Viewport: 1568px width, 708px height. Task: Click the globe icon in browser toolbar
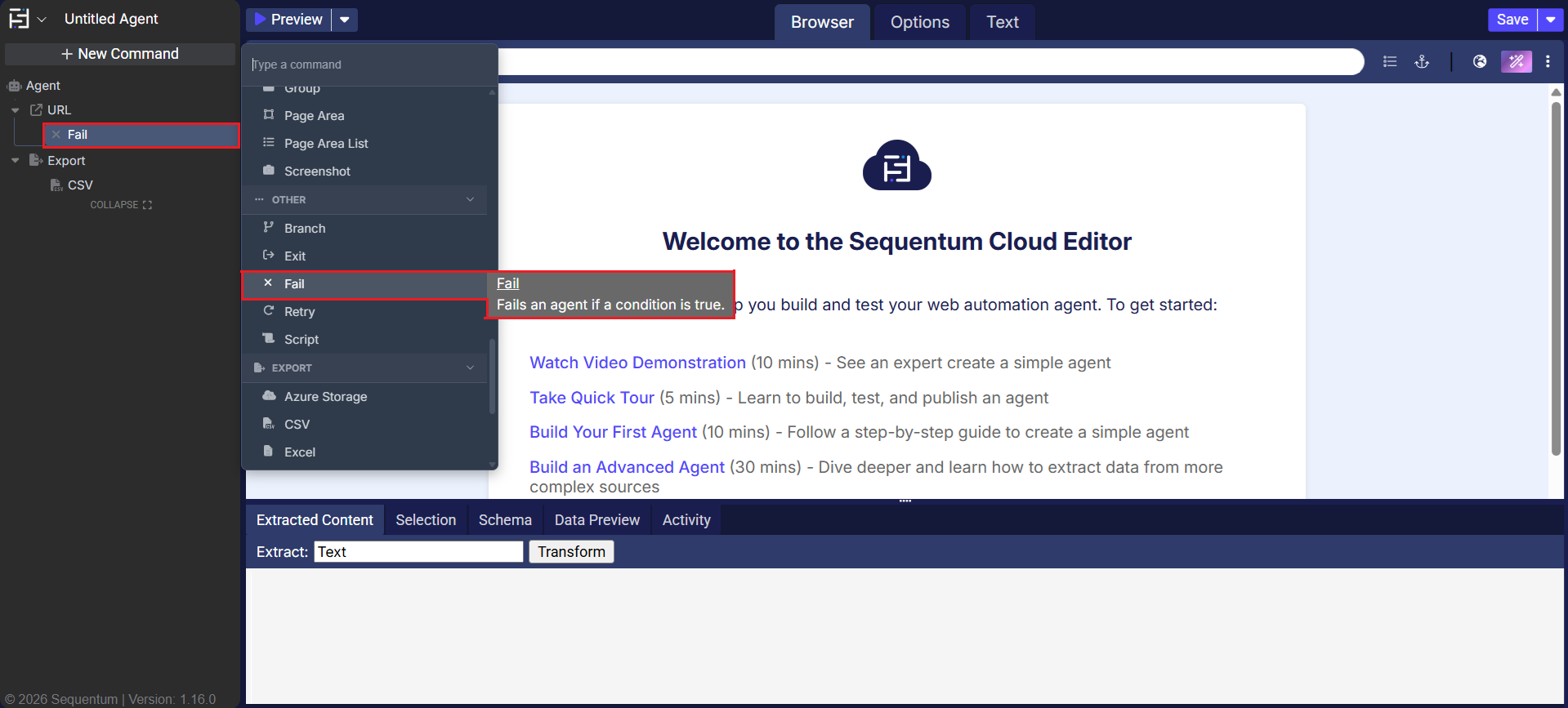click(1479, 62)
